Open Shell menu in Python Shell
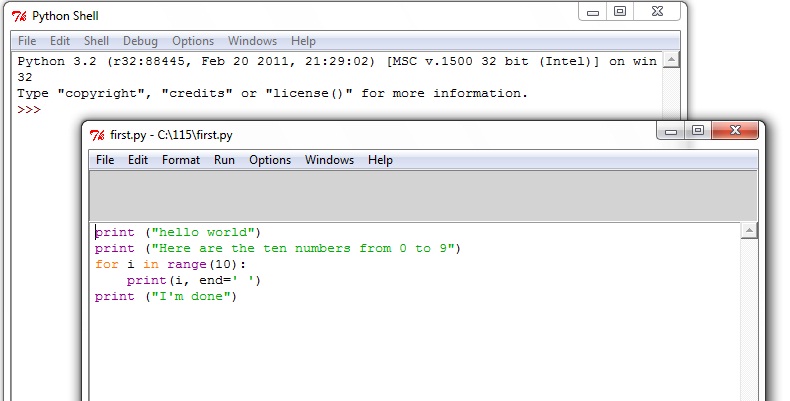Image resolution: width=790 pixels, height=401 pixels. (96, 41)
